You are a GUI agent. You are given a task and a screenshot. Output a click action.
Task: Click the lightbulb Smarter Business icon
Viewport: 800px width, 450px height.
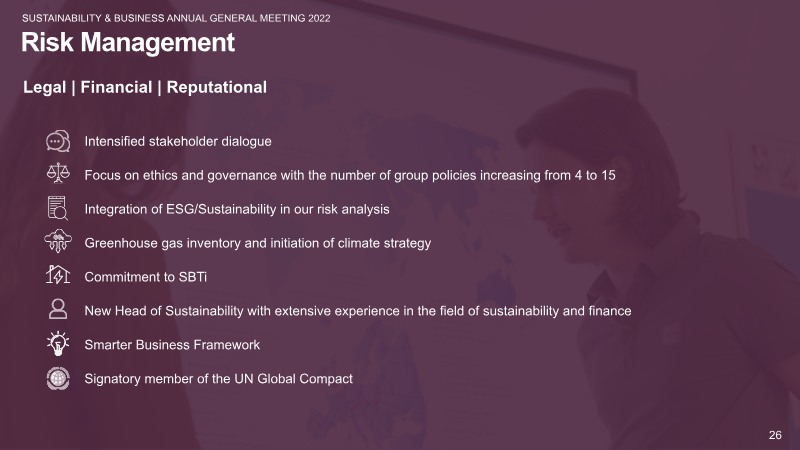click(58, 343)
